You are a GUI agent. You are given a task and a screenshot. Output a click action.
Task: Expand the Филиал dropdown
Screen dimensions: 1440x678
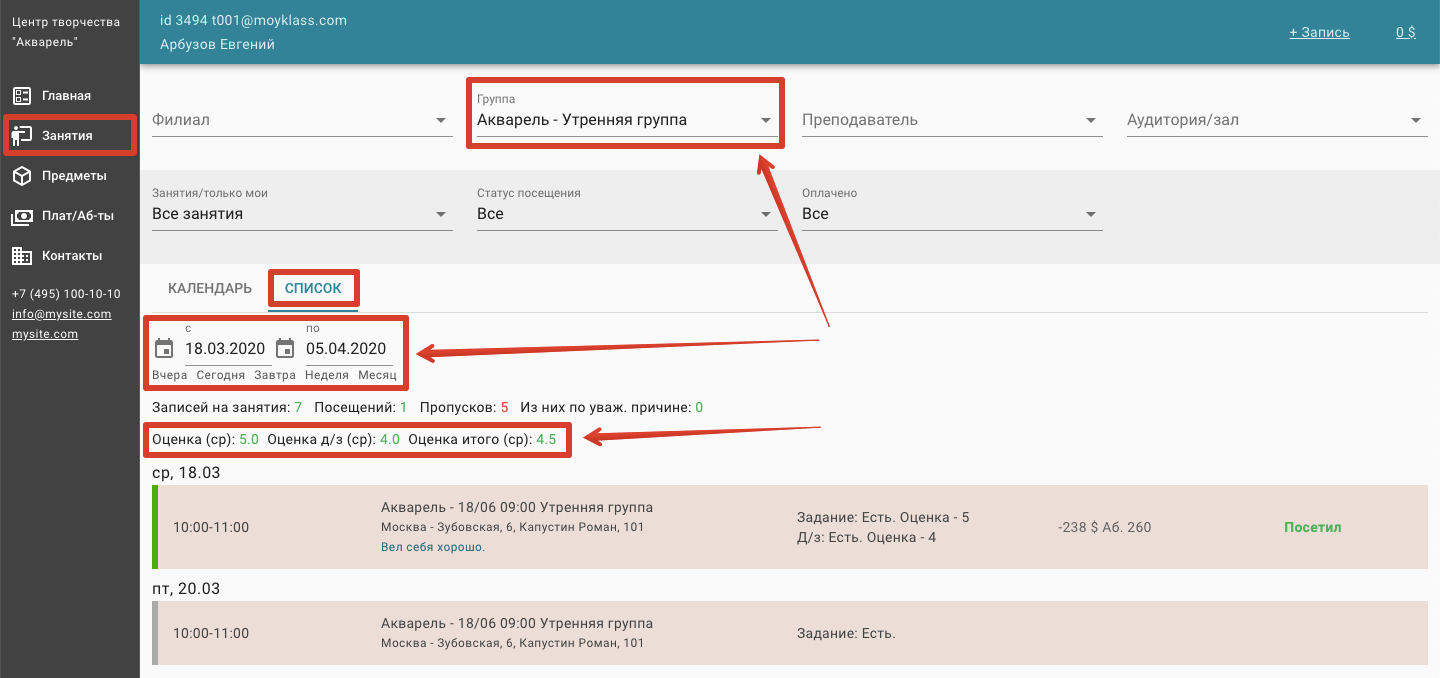tap(441, 121)
